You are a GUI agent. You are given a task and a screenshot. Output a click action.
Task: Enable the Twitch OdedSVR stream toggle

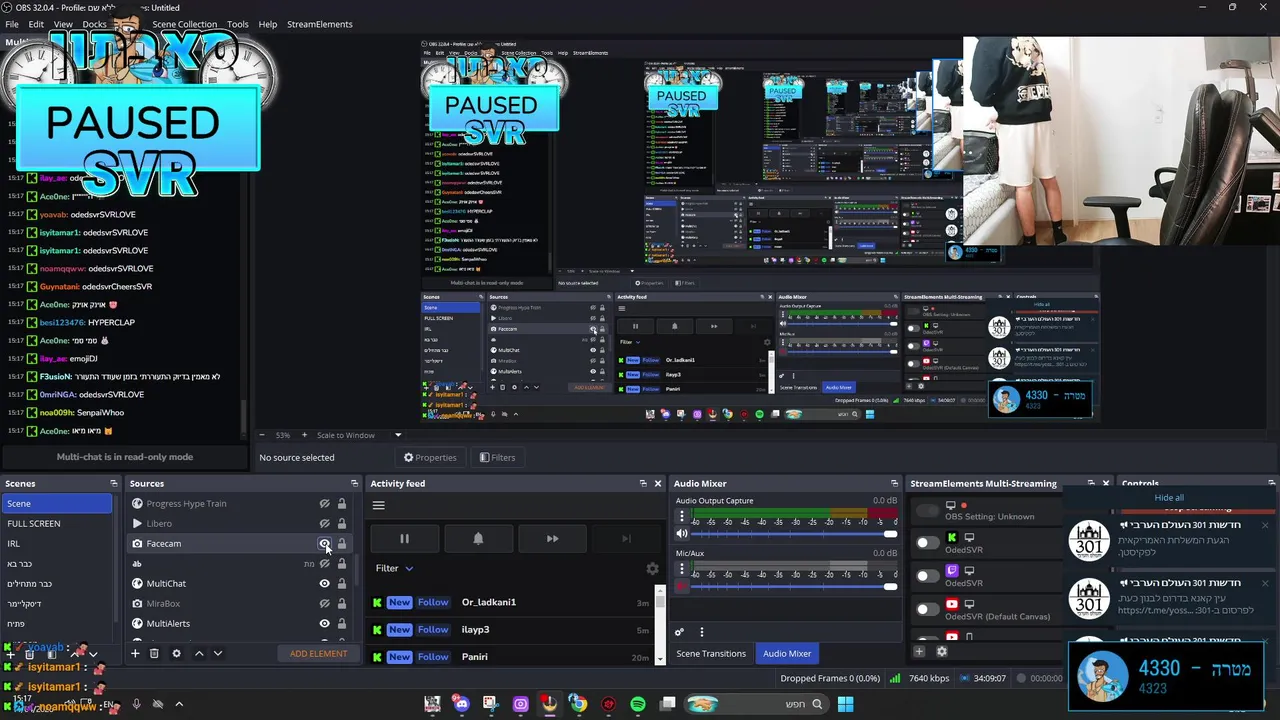928,576
